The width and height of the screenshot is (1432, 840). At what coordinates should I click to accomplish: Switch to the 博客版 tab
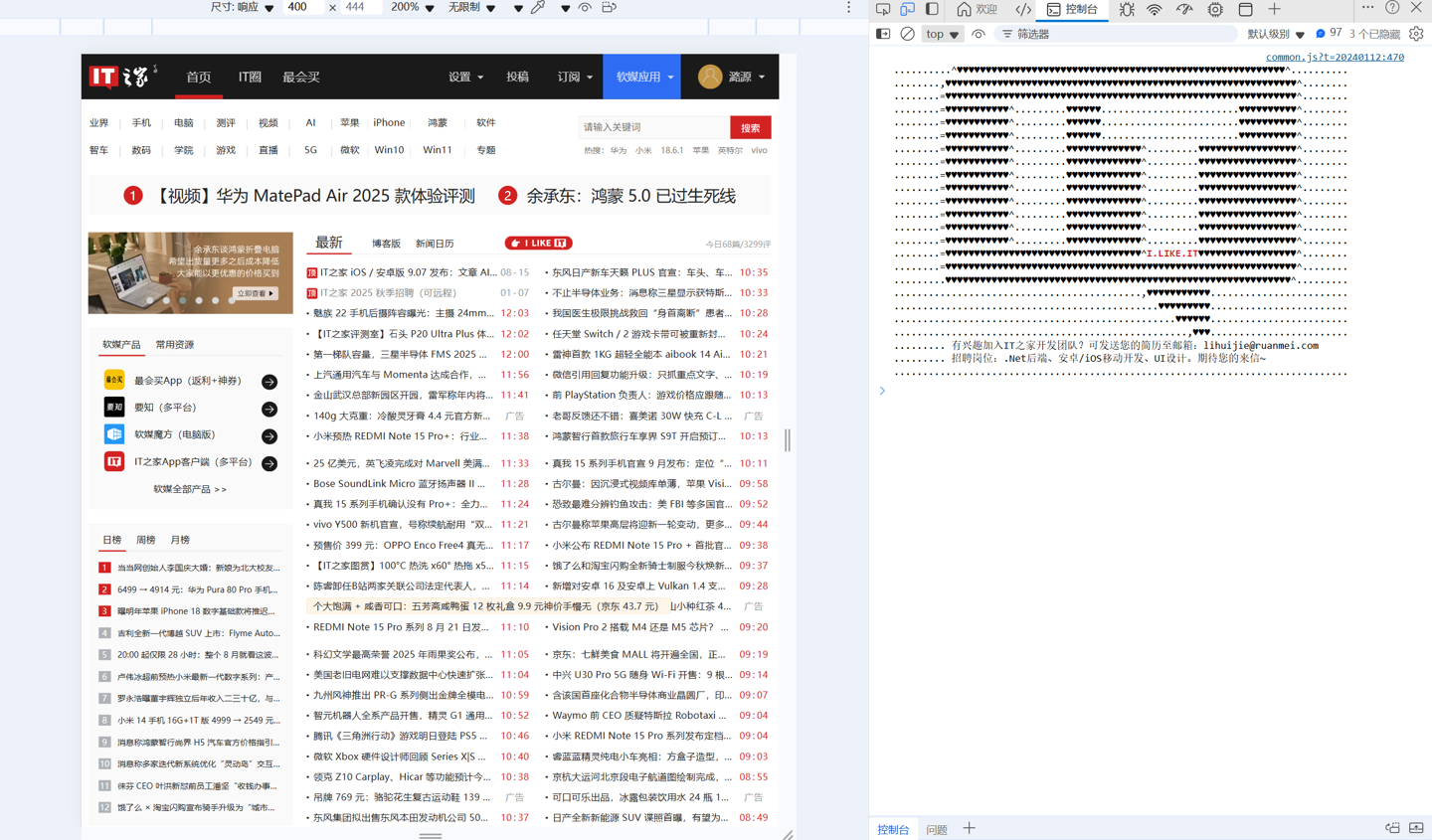pyautogui.click(x=386, y=244)
